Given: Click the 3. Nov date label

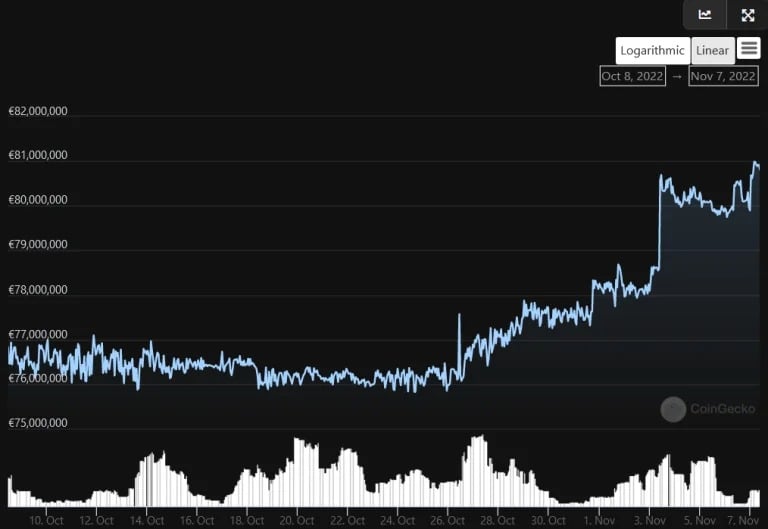Looking at the screenshot, I should pyautogui.click(x=649, y=520).
